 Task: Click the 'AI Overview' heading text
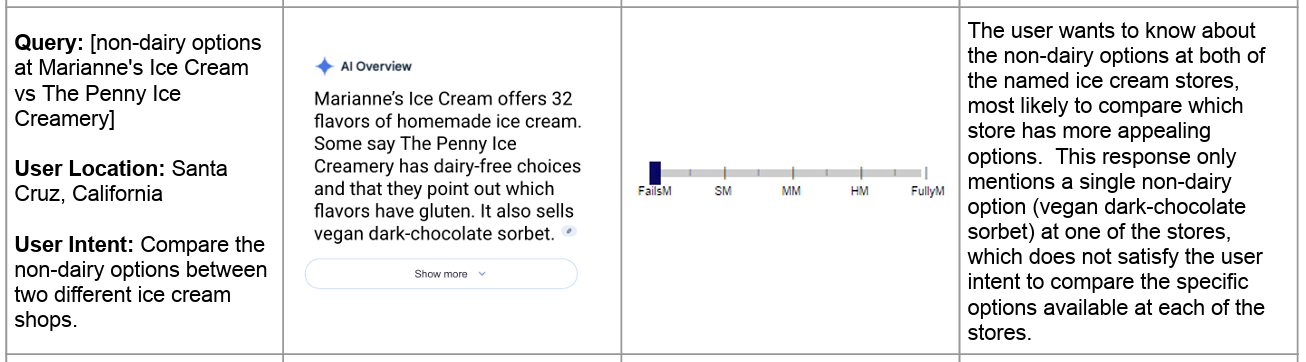pyautogui.click(x=376, y=66)
